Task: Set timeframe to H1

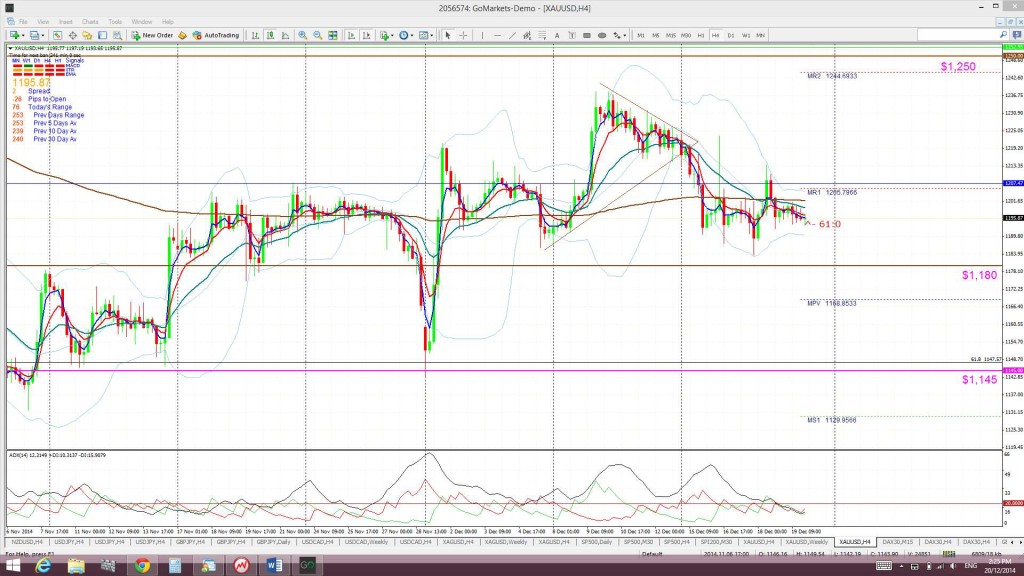Action: tap(701, 35)
